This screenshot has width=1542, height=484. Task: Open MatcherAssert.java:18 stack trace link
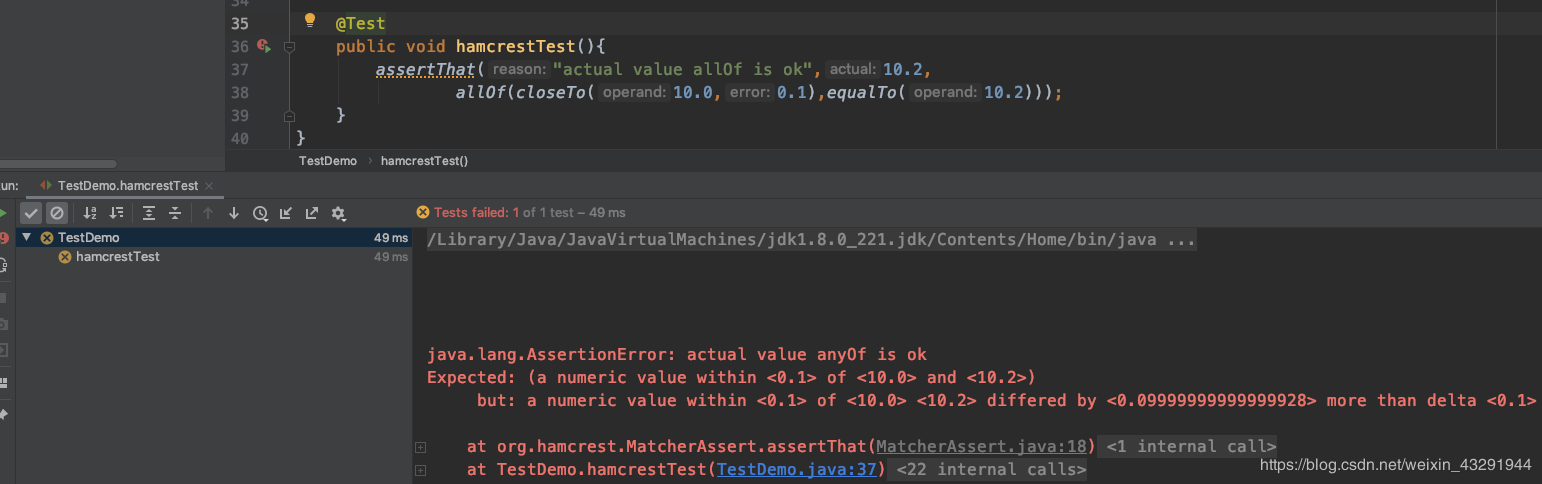pos(983,446)
